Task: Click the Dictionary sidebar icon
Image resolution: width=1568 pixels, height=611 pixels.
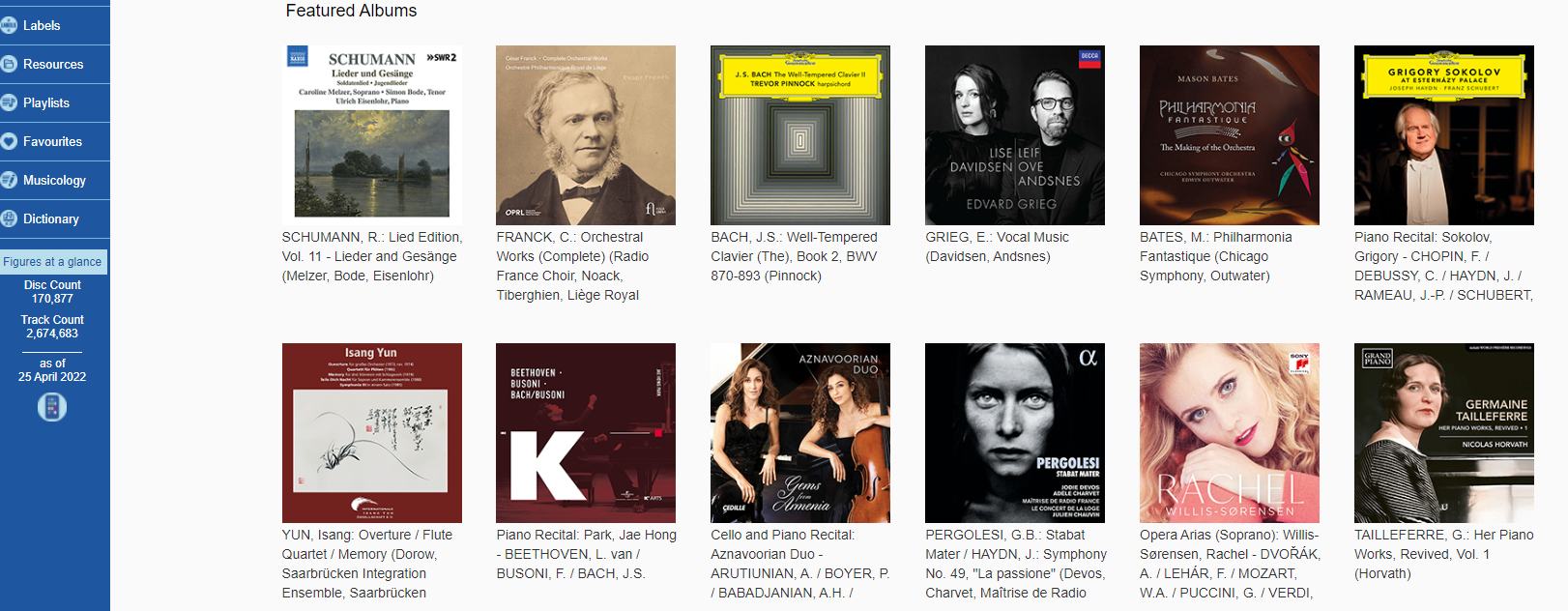Action: point(9,218)
